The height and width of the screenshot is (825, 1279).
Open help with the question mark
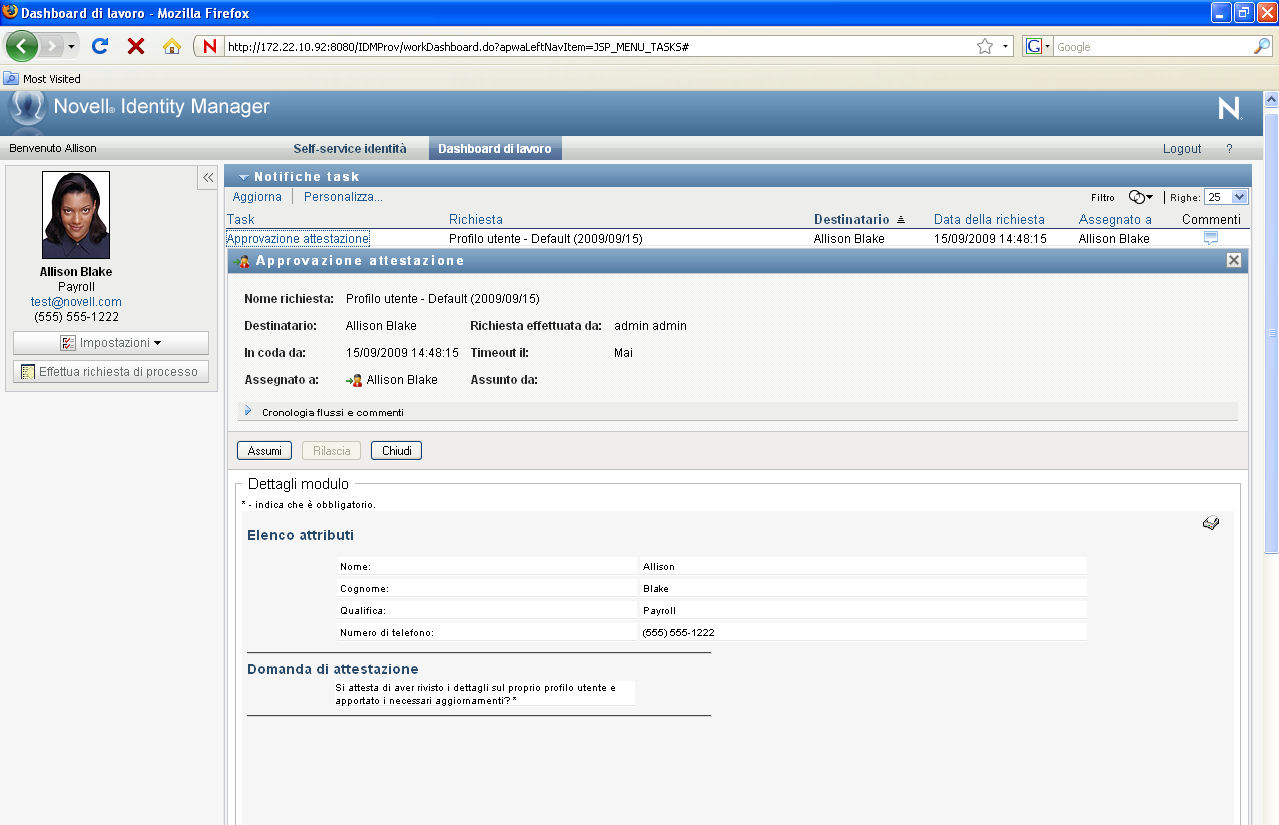[x=1230, y=148]
